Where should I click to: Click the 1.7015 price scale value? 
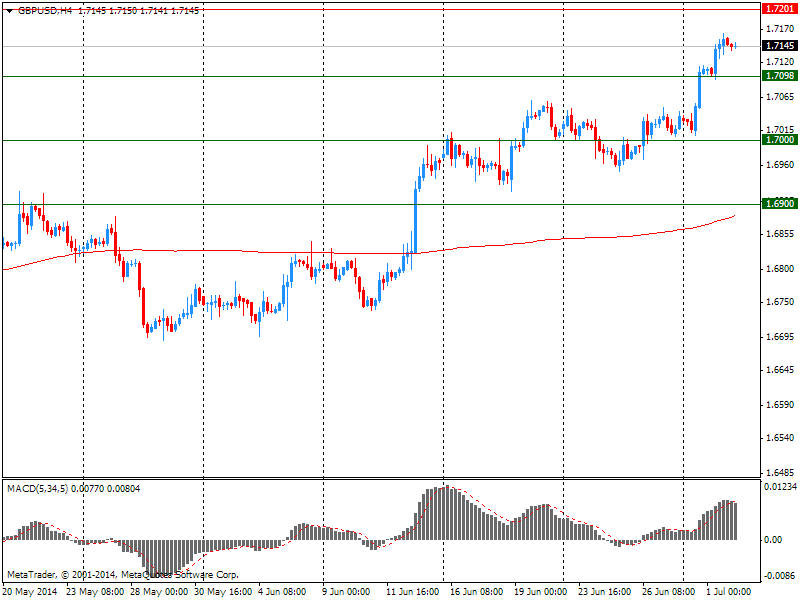click(x=780, y=130)
